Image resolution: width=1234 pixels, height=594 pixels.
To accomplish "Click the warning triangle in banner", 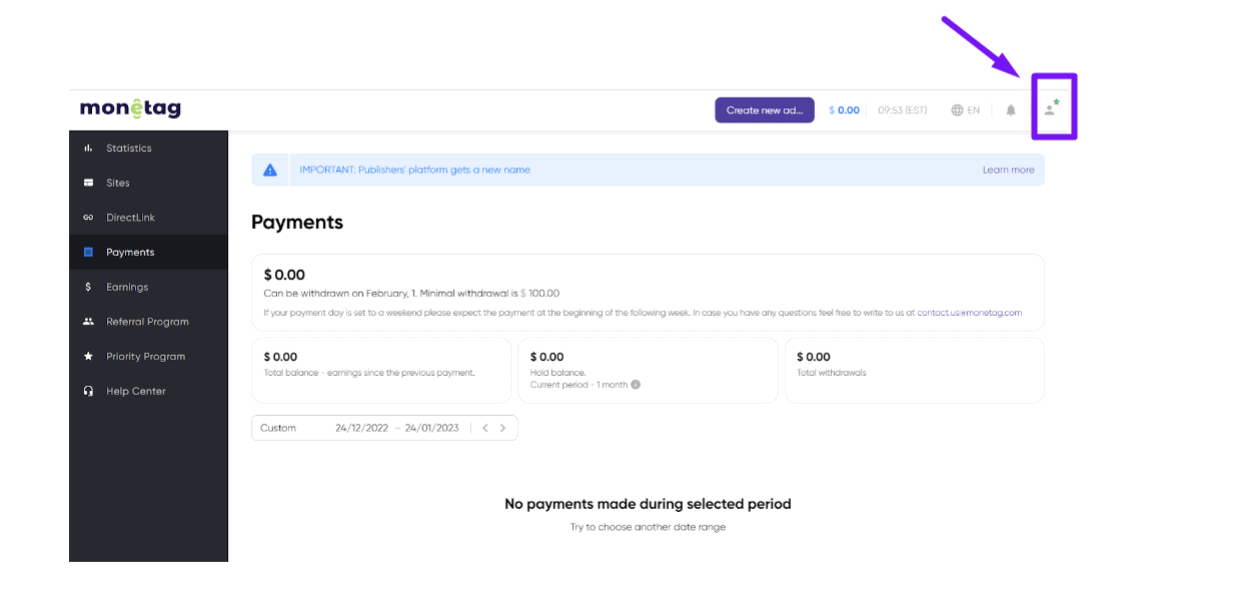I will pos(270,170).
